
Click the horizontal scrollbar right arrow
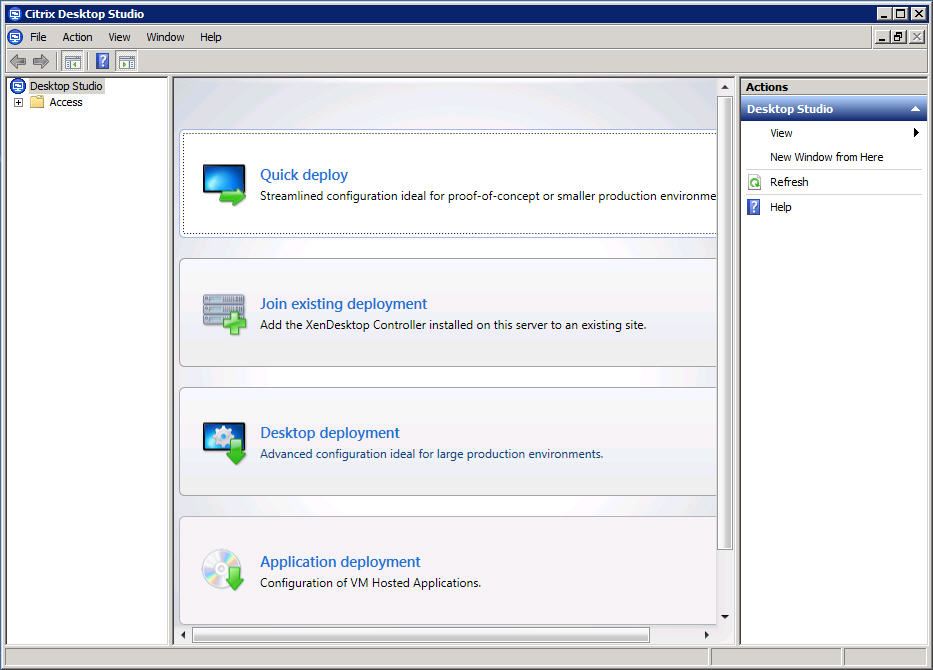[707, 635]
